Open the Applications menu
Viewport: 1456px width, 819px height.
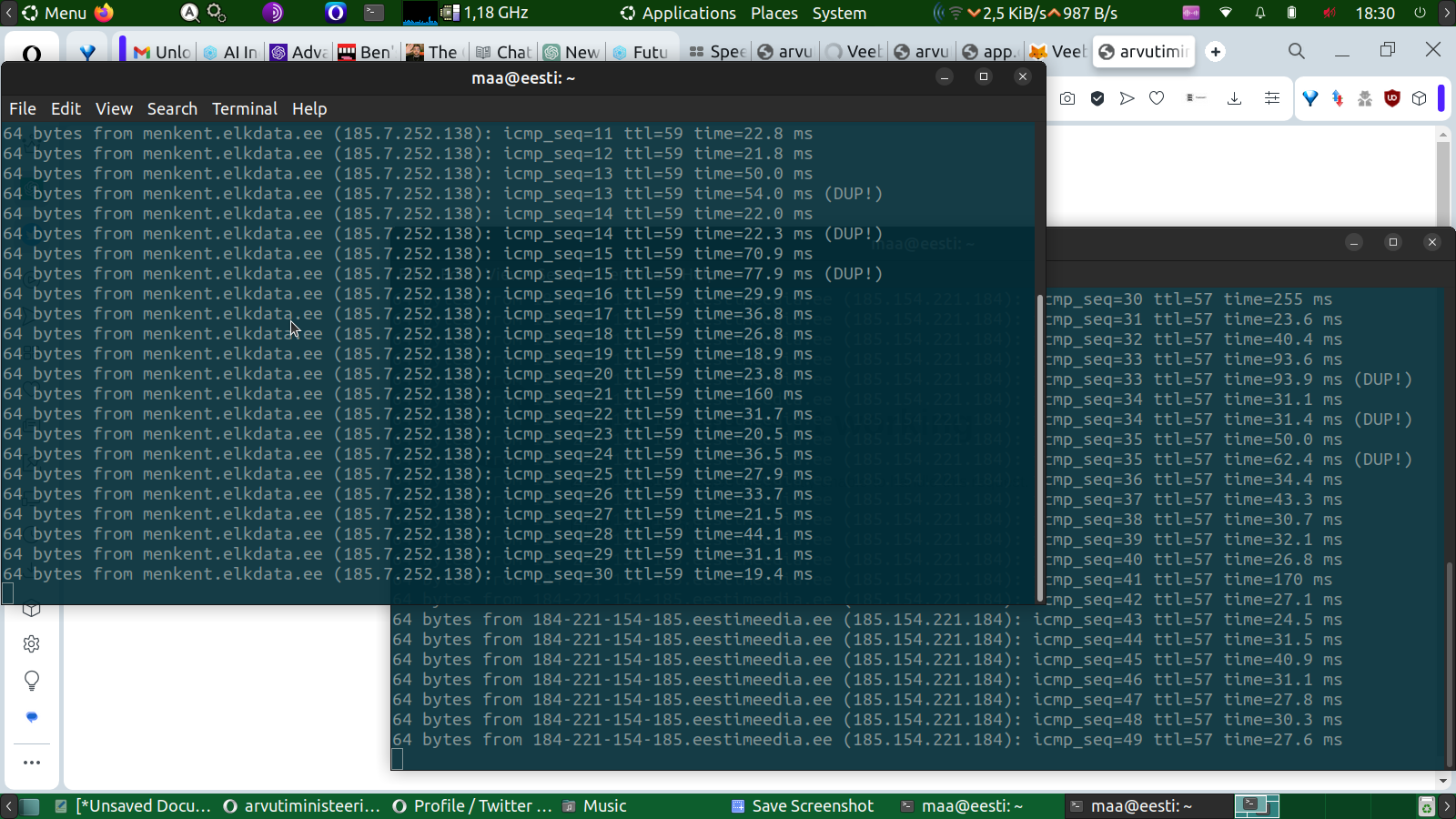678,13
